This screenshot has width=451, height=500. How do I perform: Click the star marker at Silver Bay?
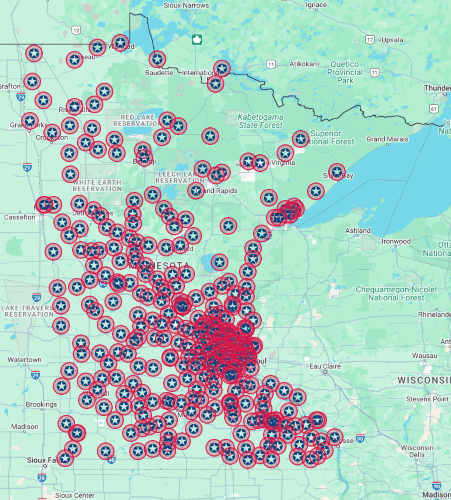click(337, 172)
